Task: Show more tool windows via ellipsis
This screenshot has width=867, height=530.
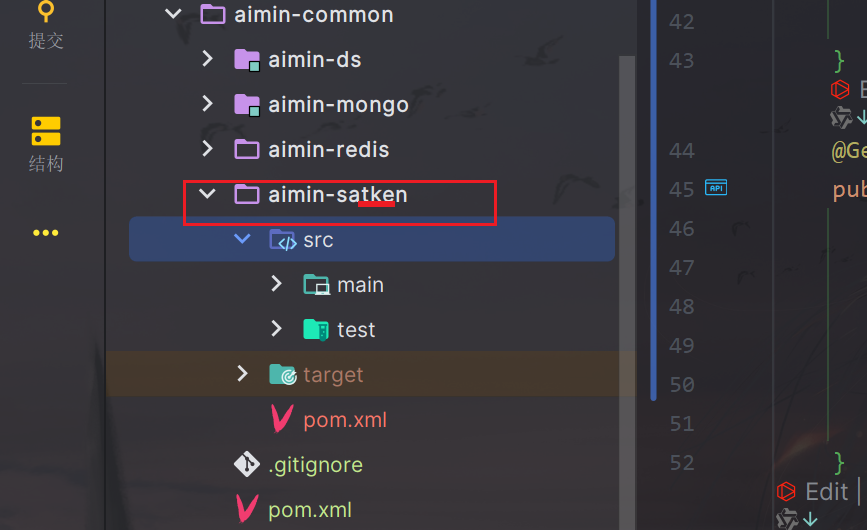Action: tap(45, 233)
